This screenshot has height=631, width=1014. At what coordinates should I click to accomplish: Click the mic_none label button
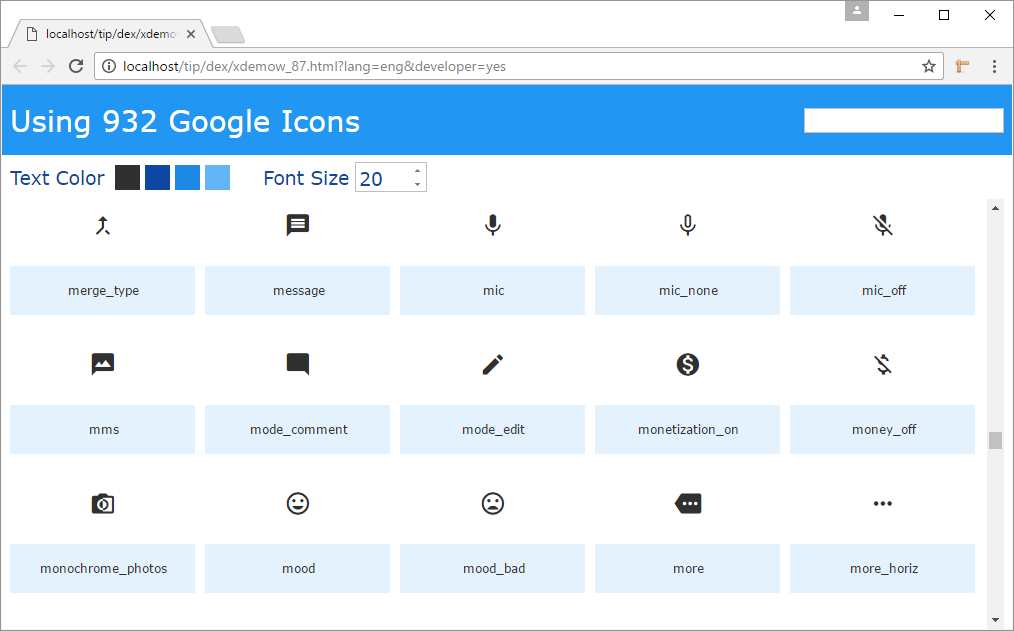[687, 291]
